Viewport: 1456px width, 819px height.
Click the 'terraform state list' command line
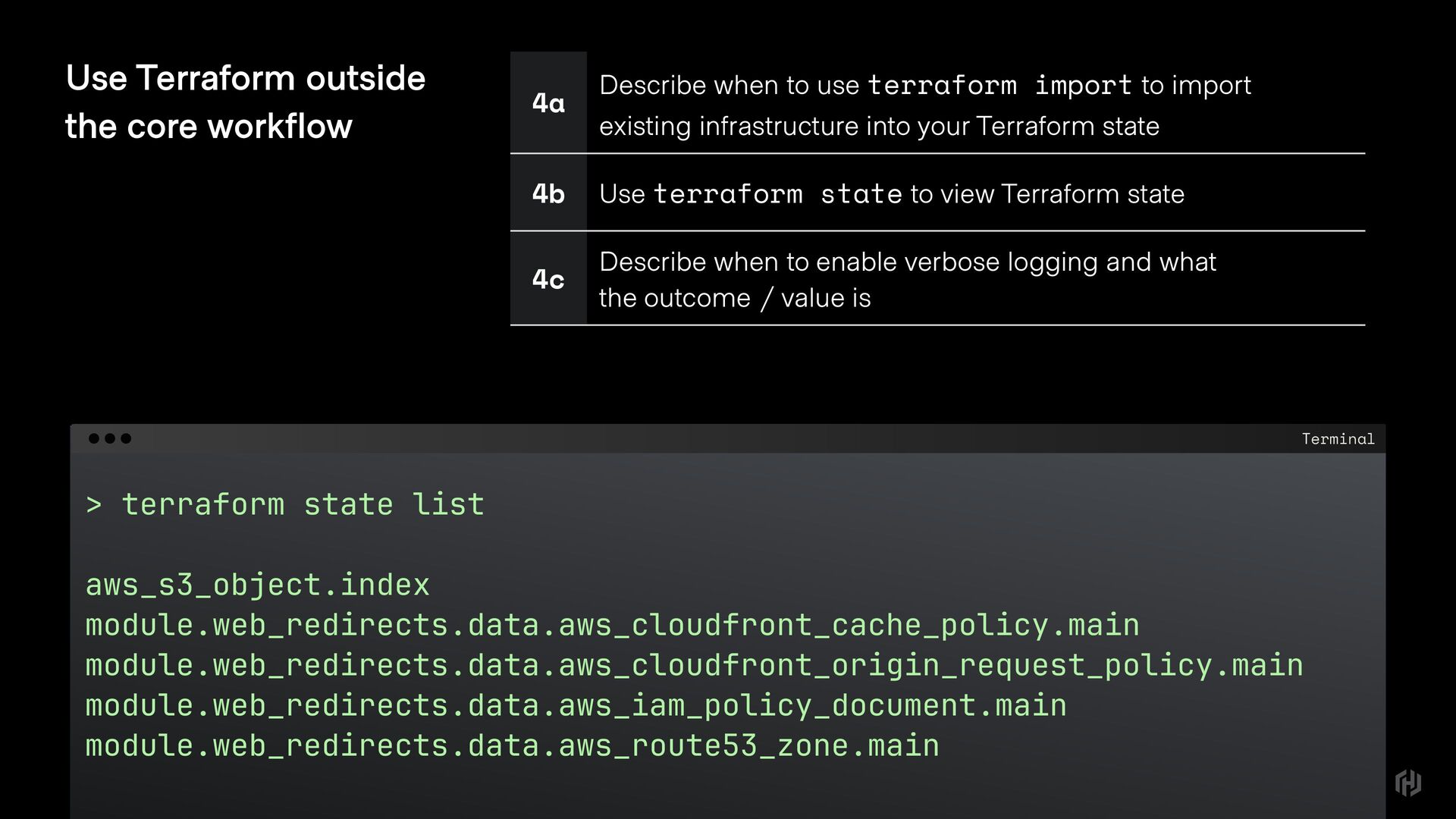tap(285, 504)
